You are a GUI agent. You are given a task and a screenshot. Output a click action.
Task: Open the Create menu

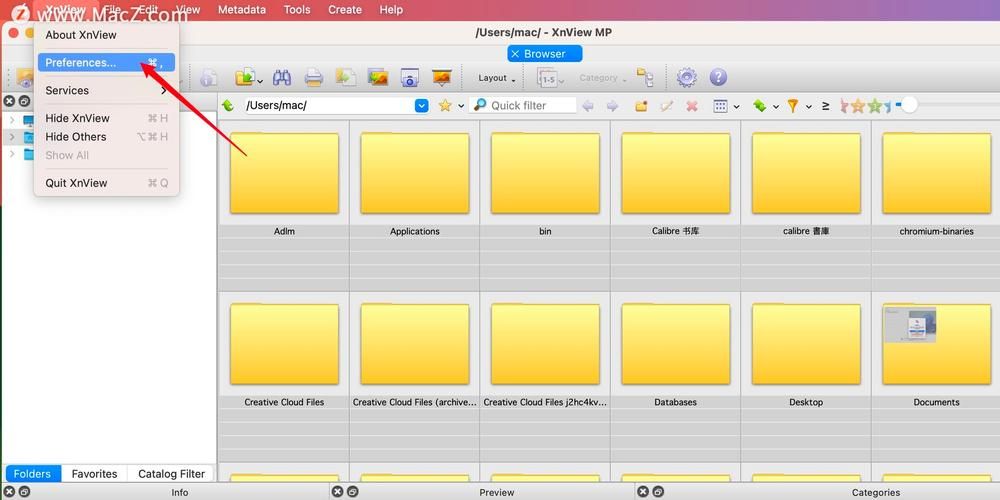[x=344, y=10]
